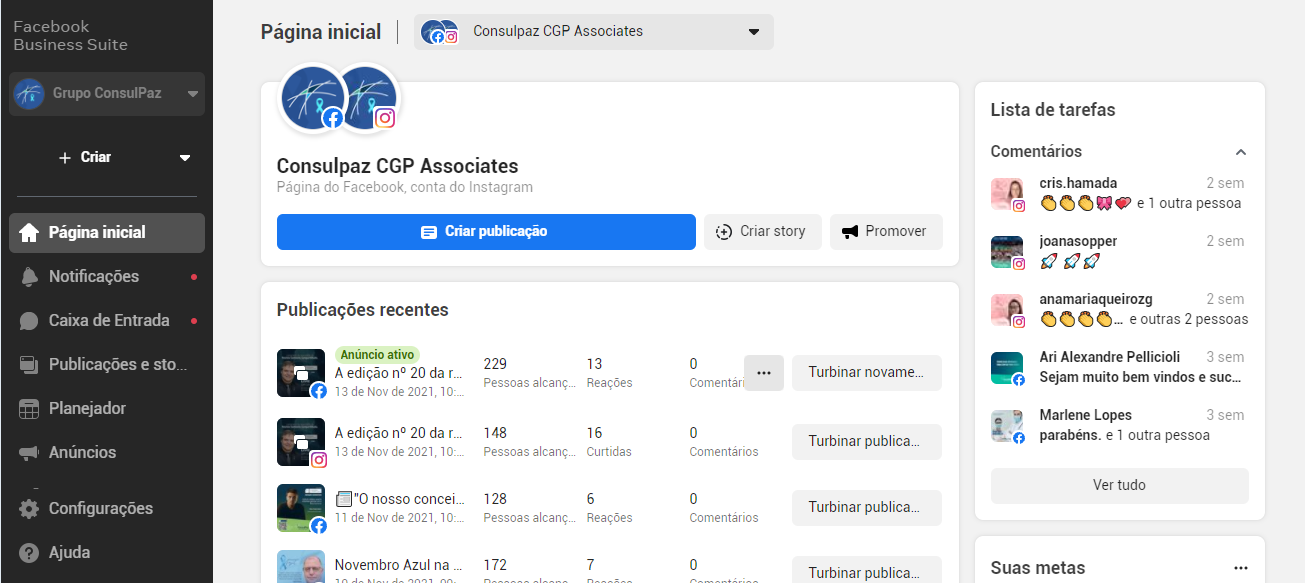Collapse the Comentários section chevron
Screen dimensions: 1305x583
(x=1241, y=152)
